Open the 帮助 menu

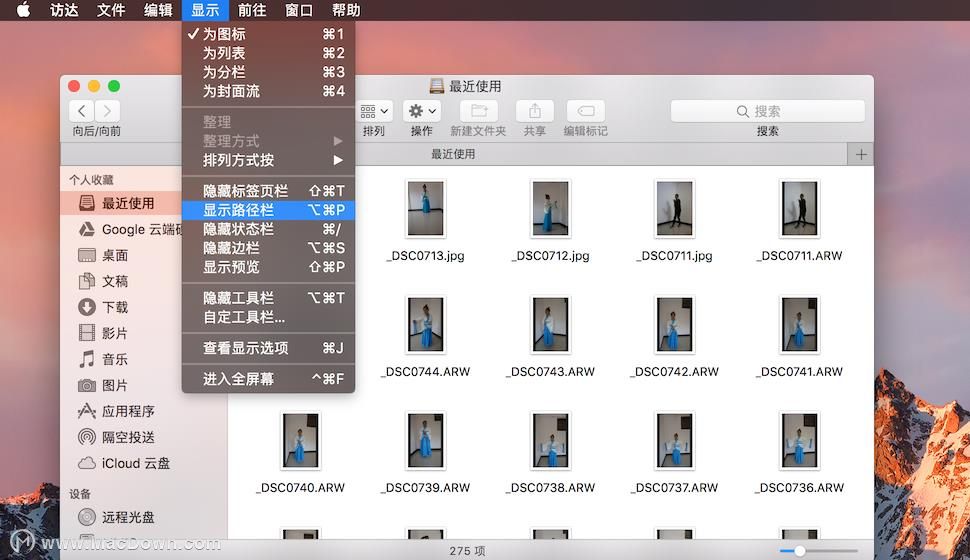tap(346, 10)
